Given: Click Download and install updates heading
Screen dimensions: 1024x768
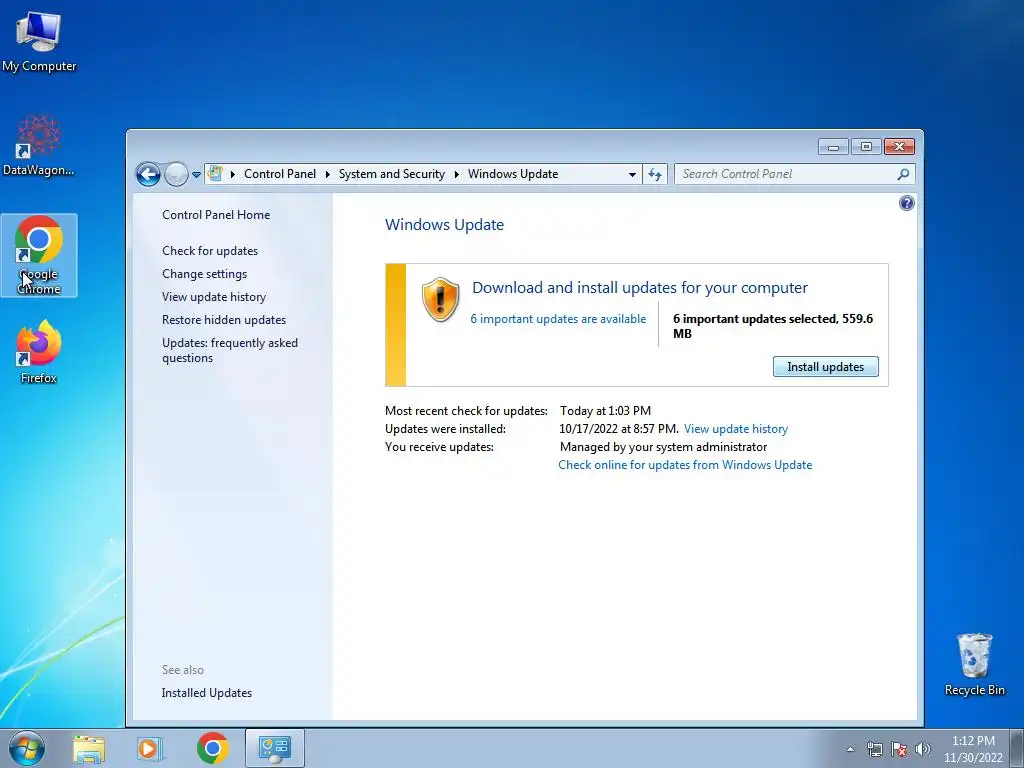Looking at the screenshot, I should (640, 287).
